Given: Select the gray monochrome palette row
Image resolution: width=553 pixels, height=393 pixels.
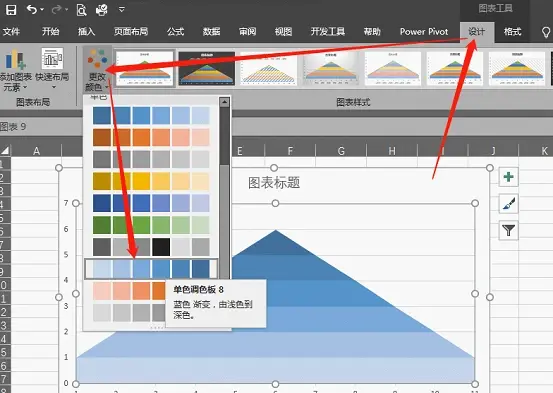Looking at the screenshot, I should tap(151, 159).
